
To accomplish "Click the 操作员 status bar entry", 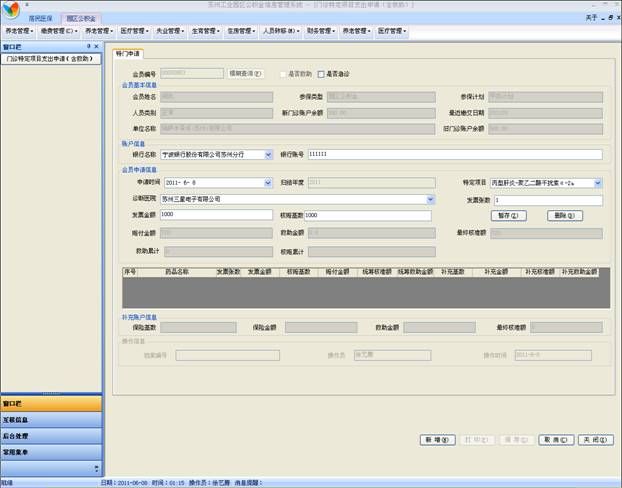I will 209,483.
